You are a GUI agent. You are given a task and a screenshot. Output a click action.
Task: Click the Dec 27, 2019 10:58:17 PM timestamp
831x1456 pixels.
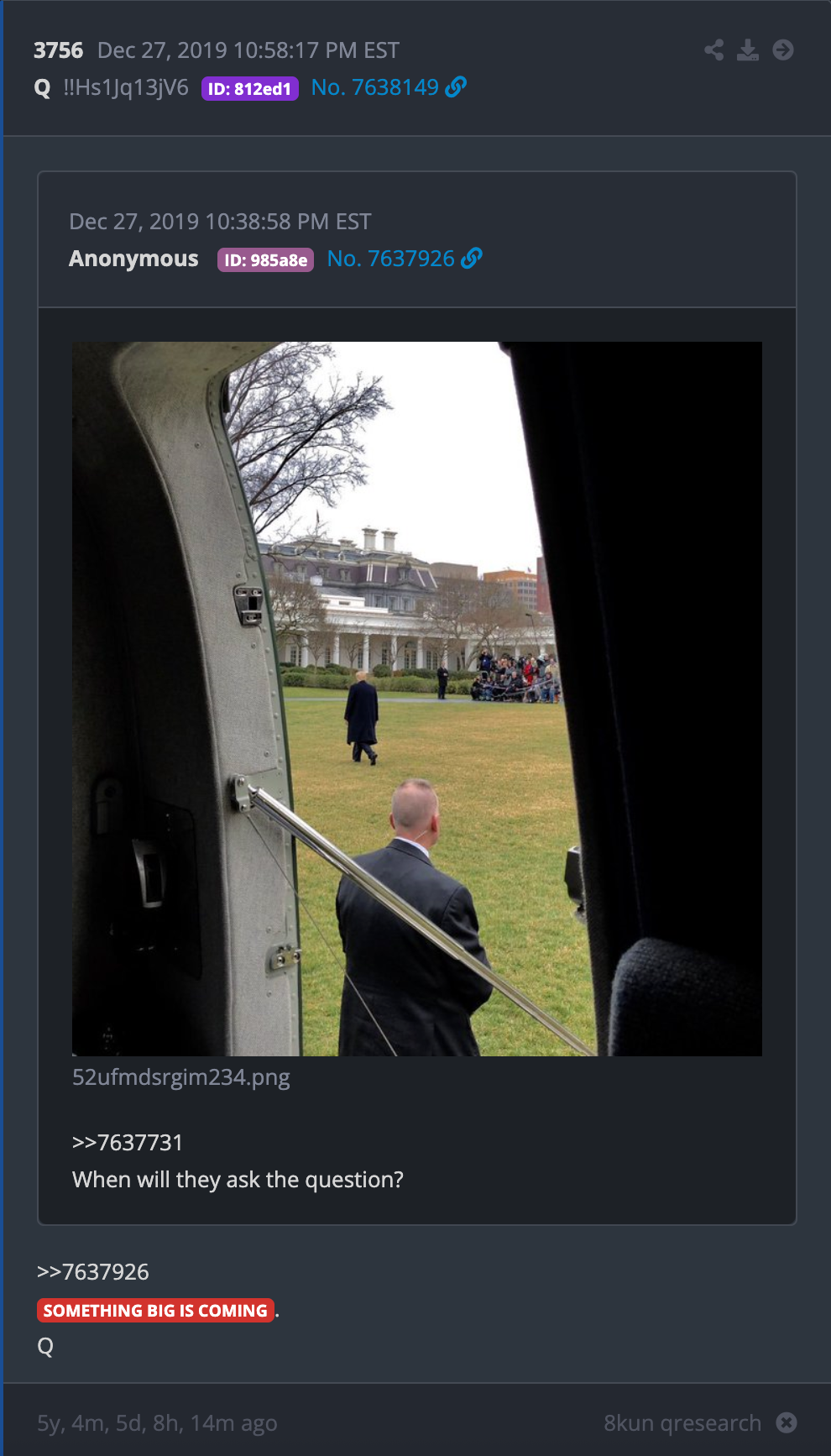click(x=248, y=50)
